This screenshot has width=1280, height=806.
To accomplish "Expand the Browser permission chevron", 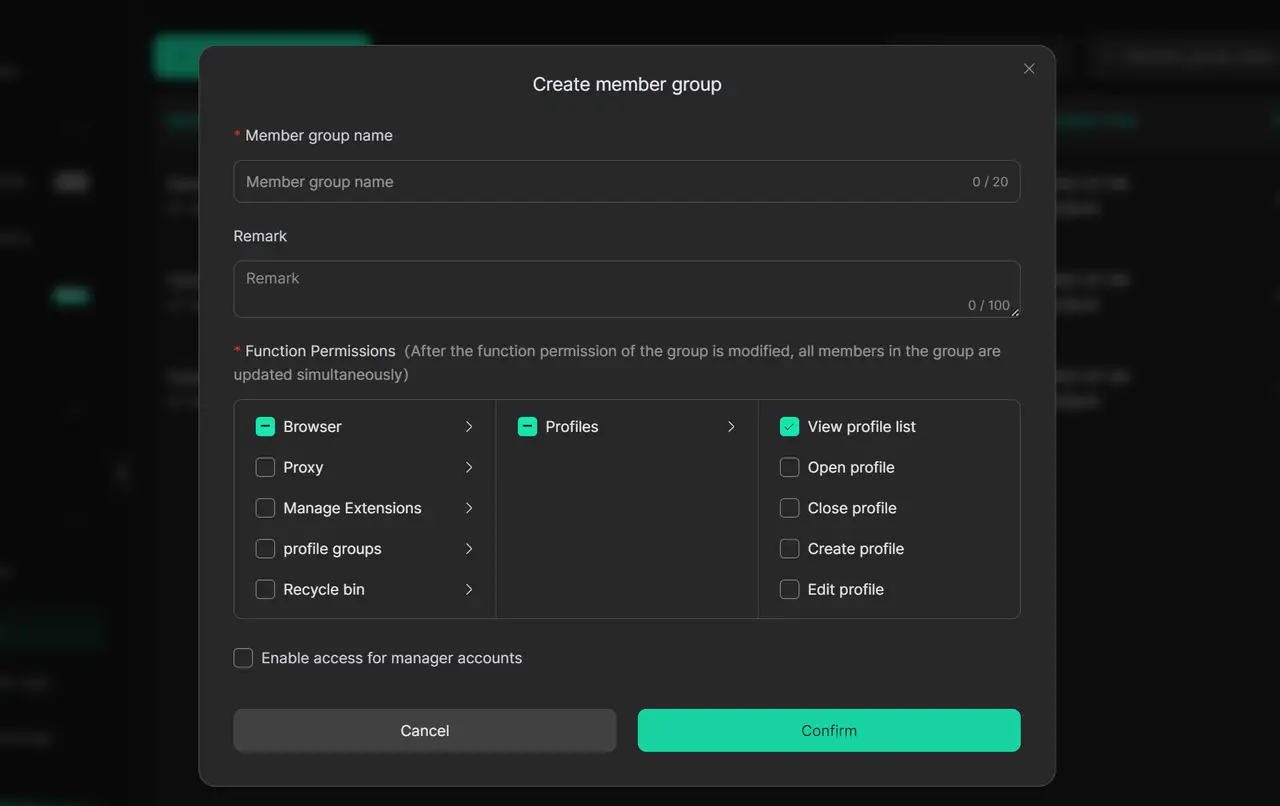I will [469, 427].
